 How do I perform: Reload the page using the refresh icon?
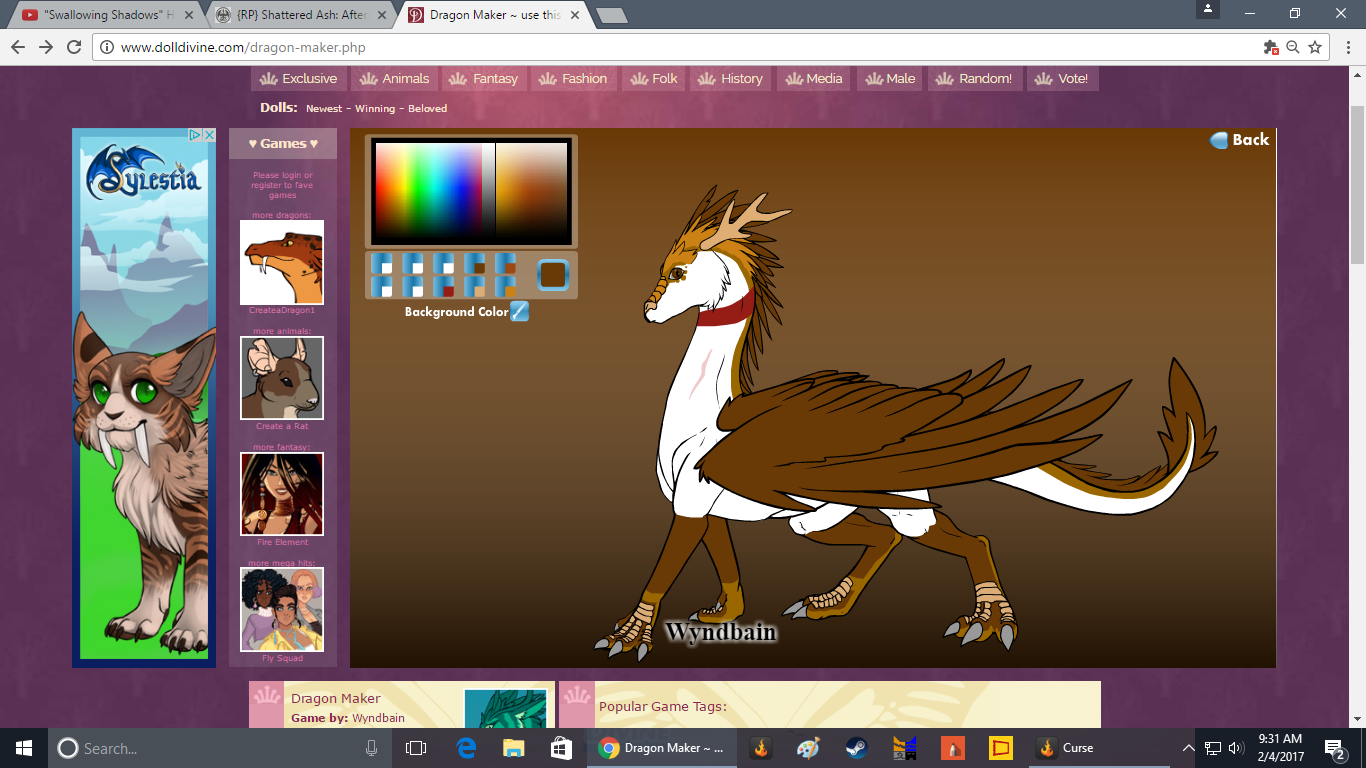[74, 47]
